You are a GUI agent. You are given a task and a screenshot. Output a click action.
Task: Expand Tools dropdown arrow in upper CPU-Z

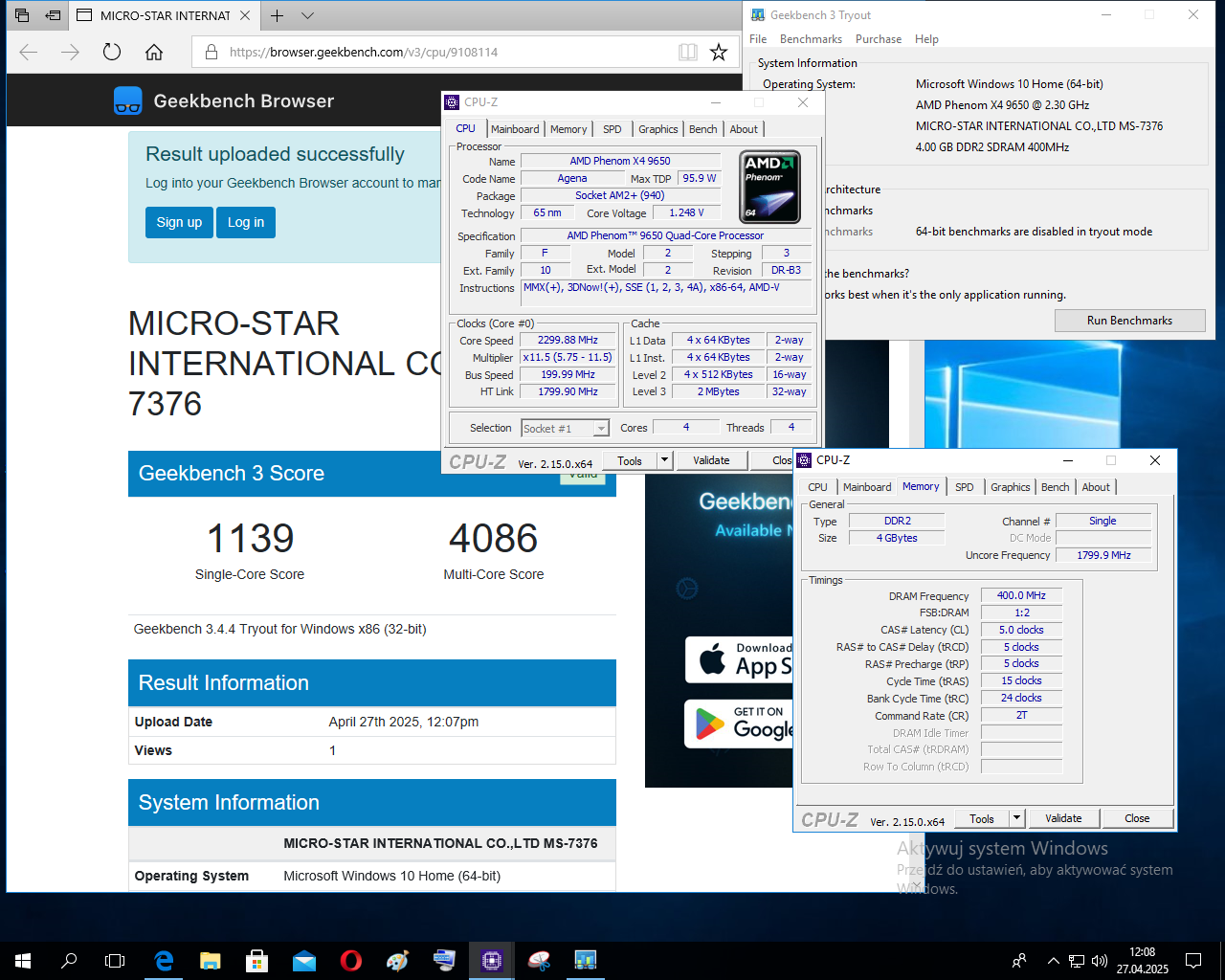(664, 460)
